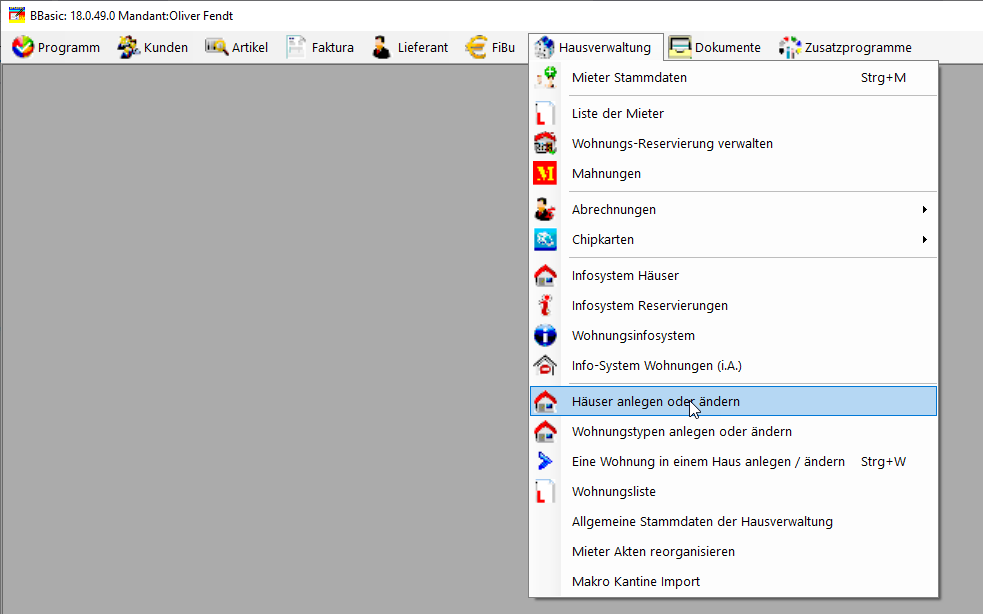Choose Eine Wohnung in einem Haus anlegen
The height and width of the screenshot is (614, 983).
[733, 462]
